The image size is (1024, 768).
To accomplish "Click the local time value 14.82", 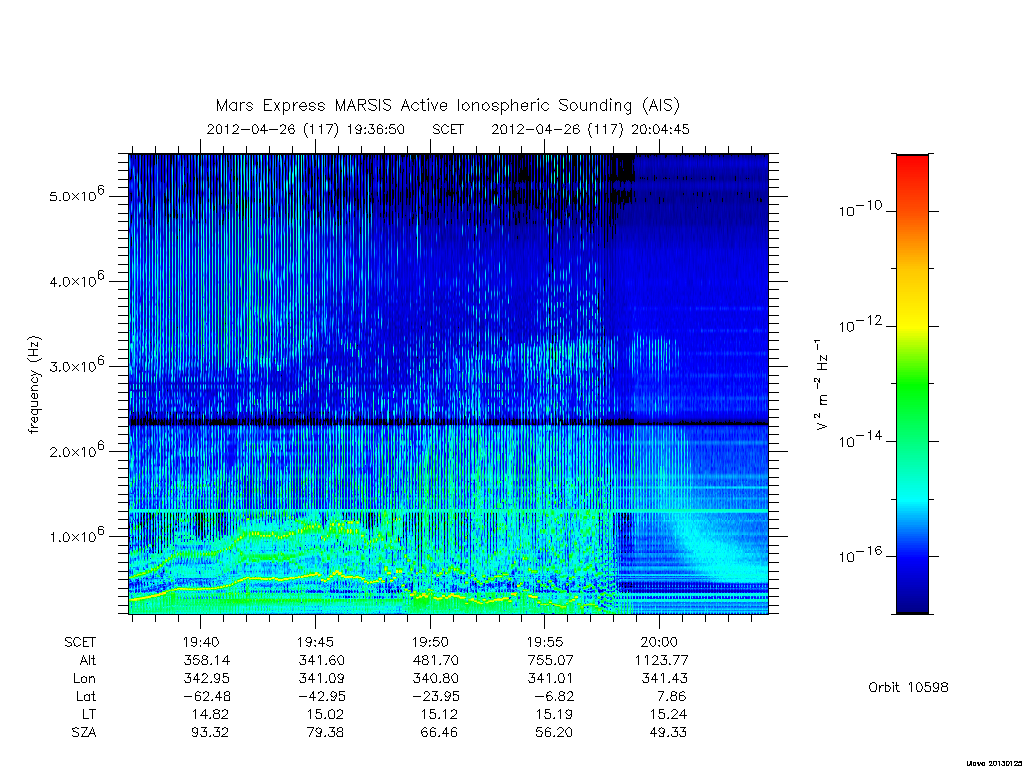I will (x=210, y=714).
